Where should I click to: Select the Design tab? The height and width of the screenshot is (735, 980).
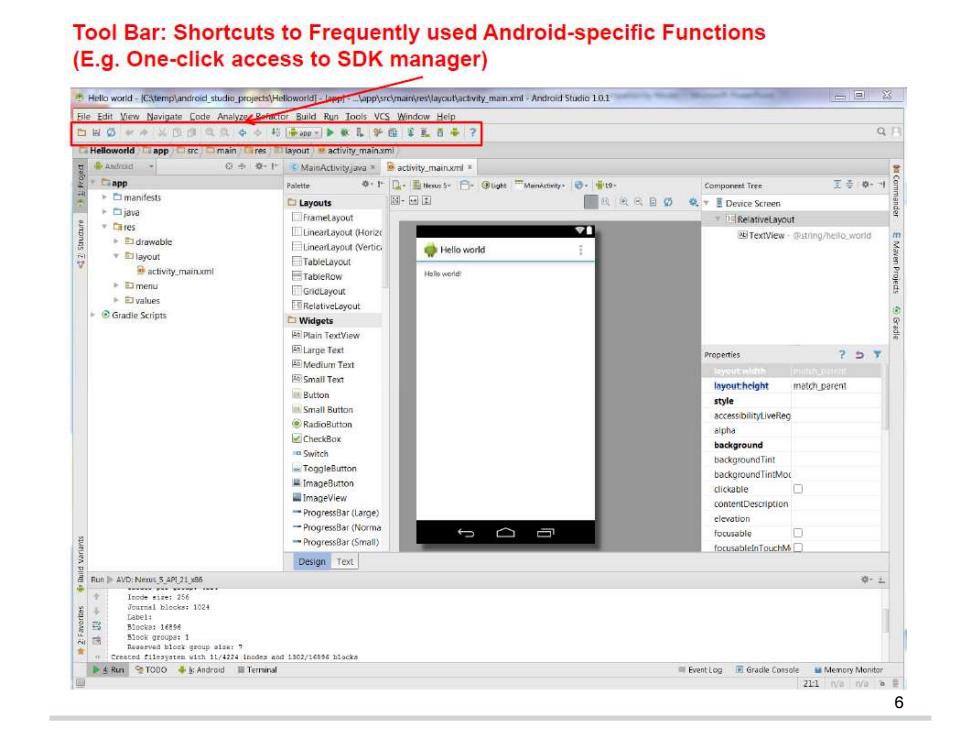[x=312, y=561]
